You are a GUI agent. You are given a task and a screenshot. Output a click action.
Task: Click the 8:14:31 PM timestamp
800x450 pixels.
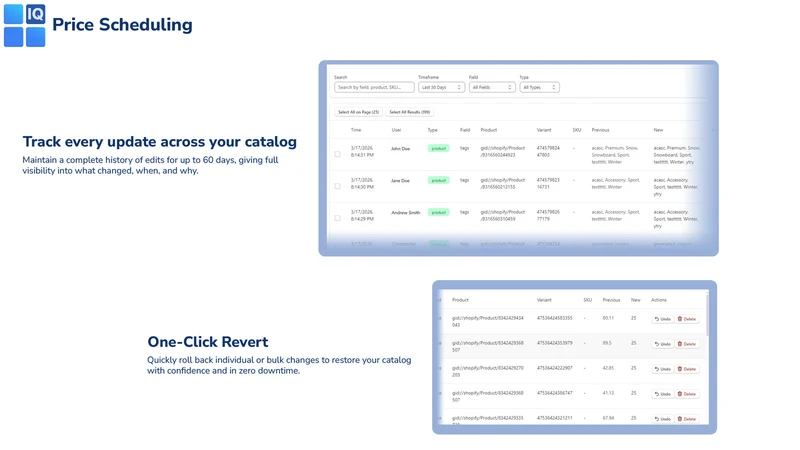[362, 155]
